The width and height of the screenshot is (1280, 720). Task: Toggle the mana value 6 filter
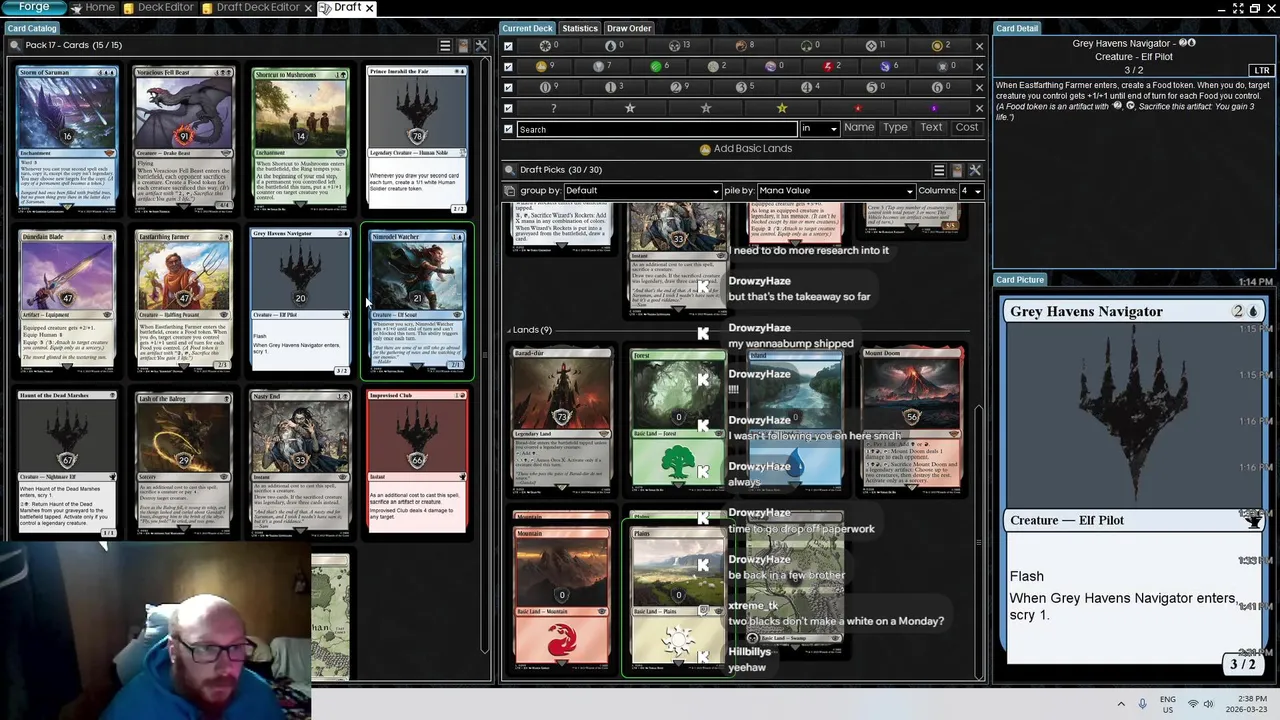tap(940, 88)
